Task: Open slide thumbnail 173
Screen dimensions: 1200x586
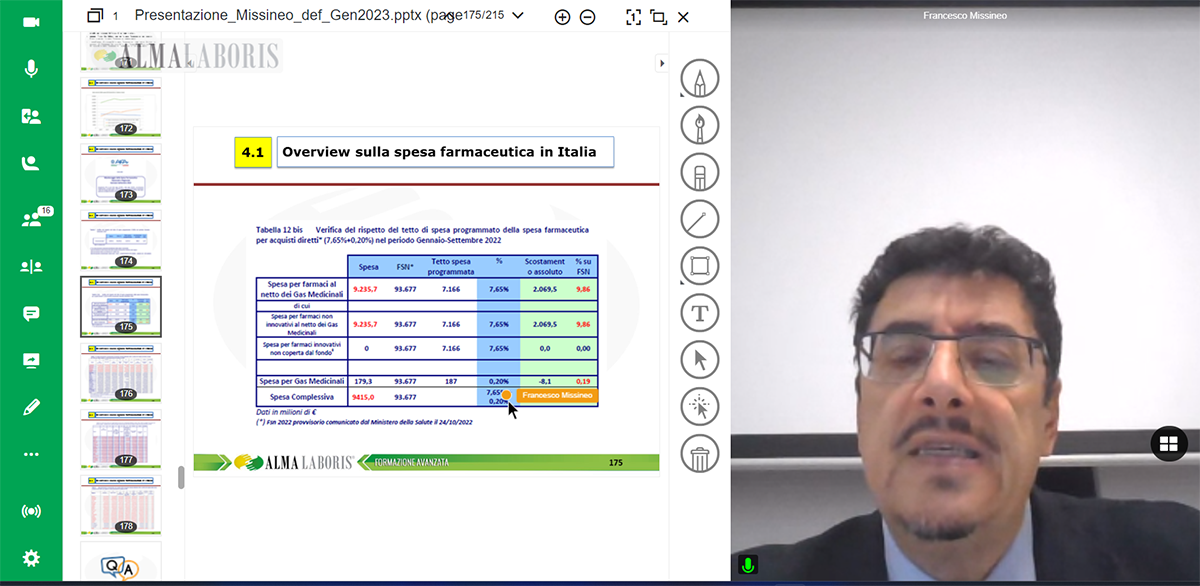Action: [120, 173]
